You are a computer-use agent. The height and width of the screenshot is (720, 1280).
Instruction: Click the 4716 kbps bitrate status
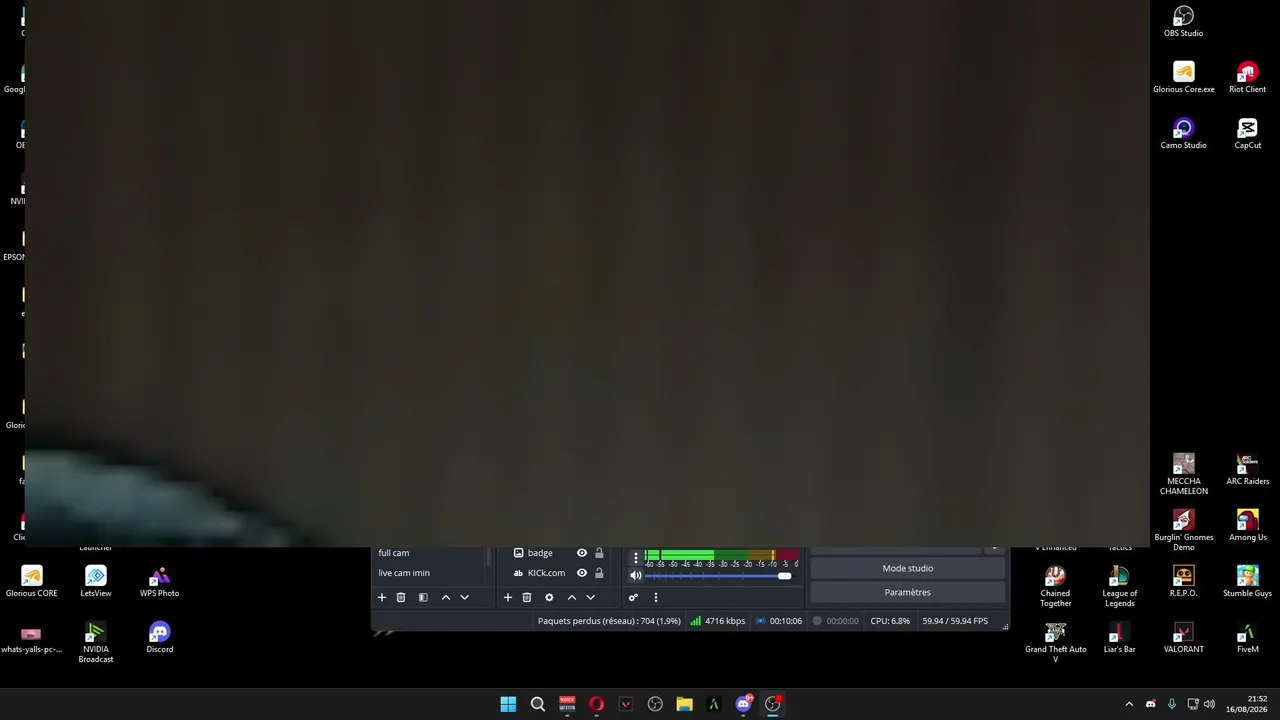point(717,621)
